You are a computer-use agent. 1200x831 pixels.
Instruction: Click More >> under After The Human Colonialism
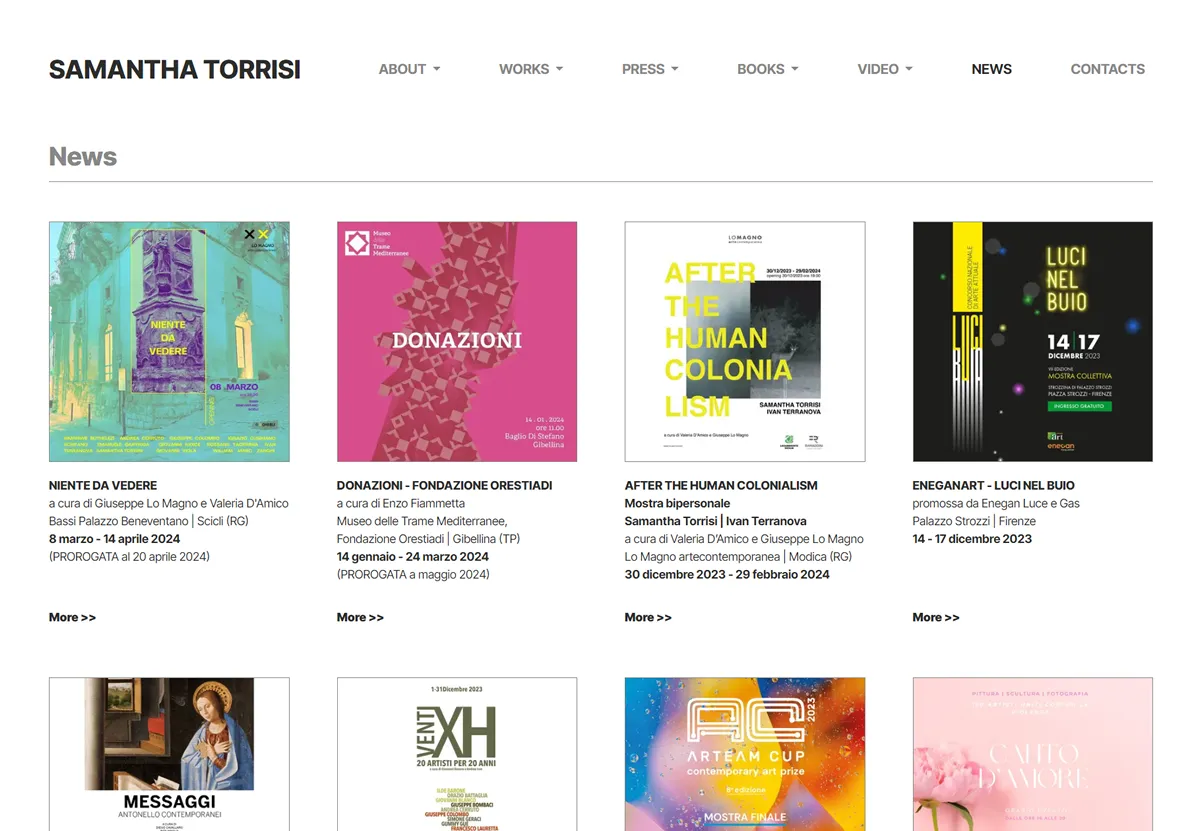point(648,617)
